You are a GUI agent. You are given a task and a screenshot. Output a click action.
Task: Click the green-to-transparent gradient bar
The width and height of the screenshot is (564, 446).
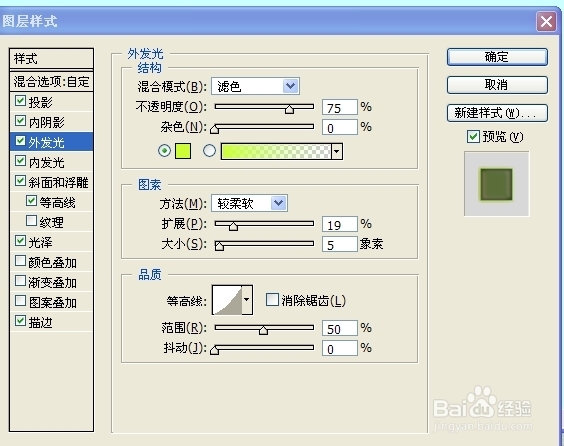click(276, 151)
